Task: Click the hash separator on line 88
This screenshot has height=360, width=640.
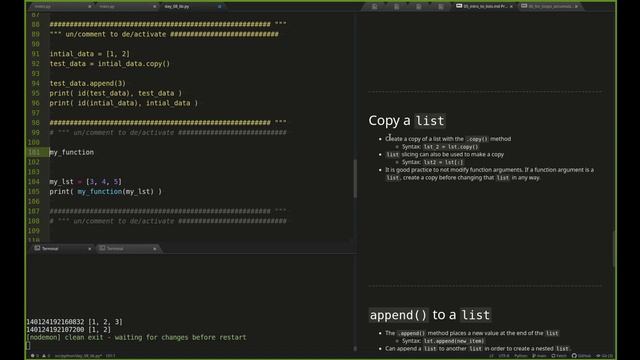Action: click(x=168, y=24)
